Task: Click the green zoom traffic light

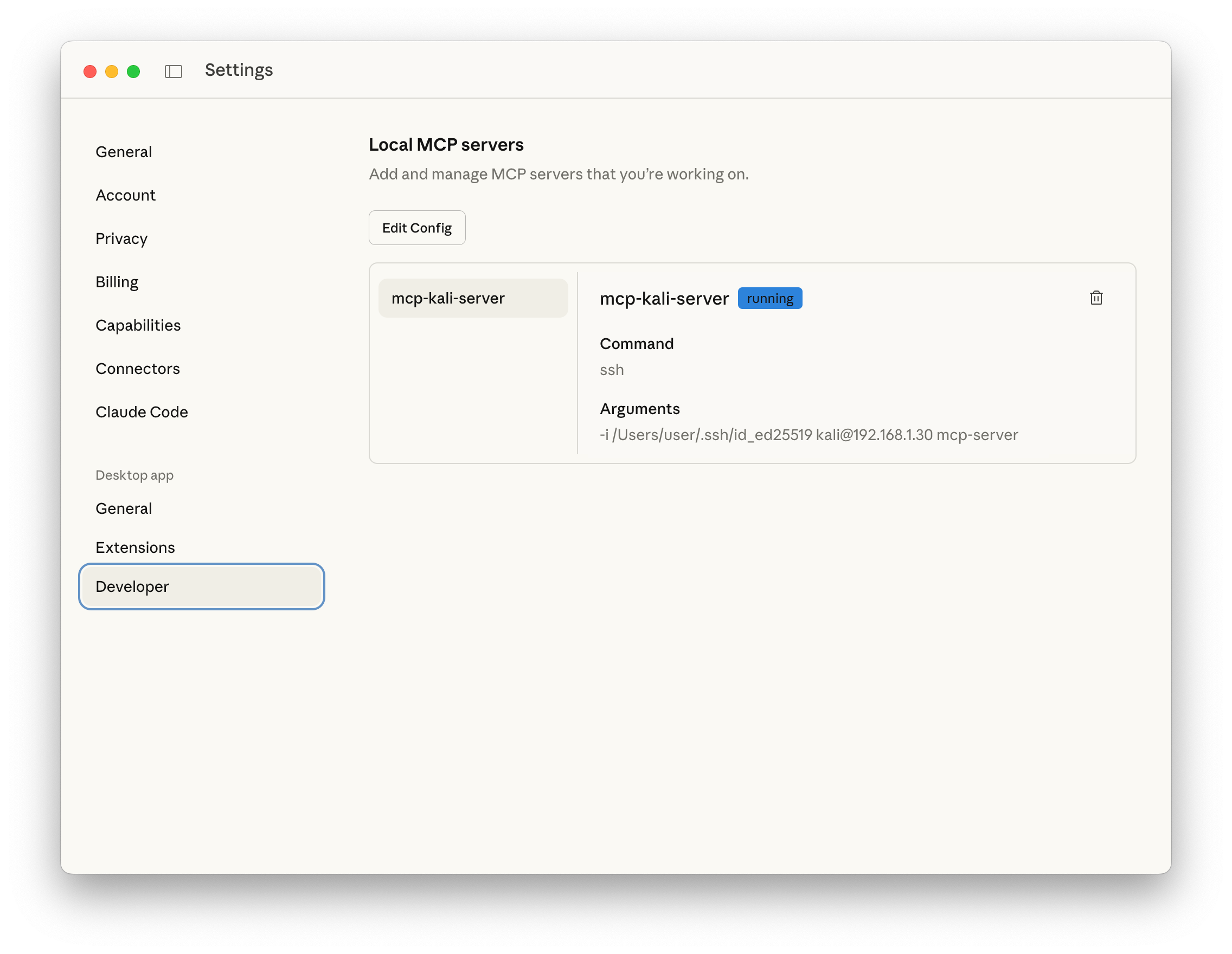Action: [133, 72]
